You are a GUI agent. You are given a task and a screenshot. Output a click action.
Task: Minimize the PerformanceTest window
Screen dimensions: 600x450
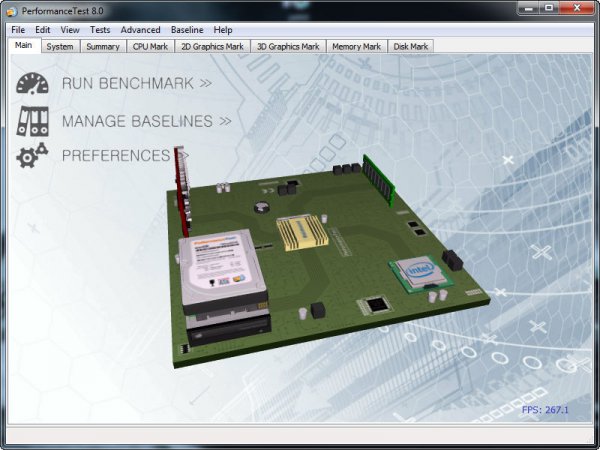[529, 8]
